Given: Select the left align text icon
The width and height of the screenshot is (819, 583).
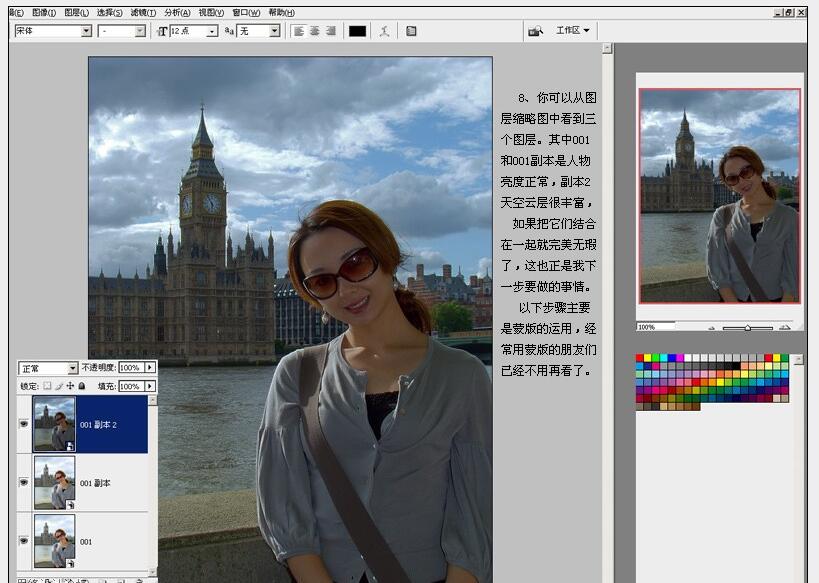Looking at the screenshot, I should 300,31.
